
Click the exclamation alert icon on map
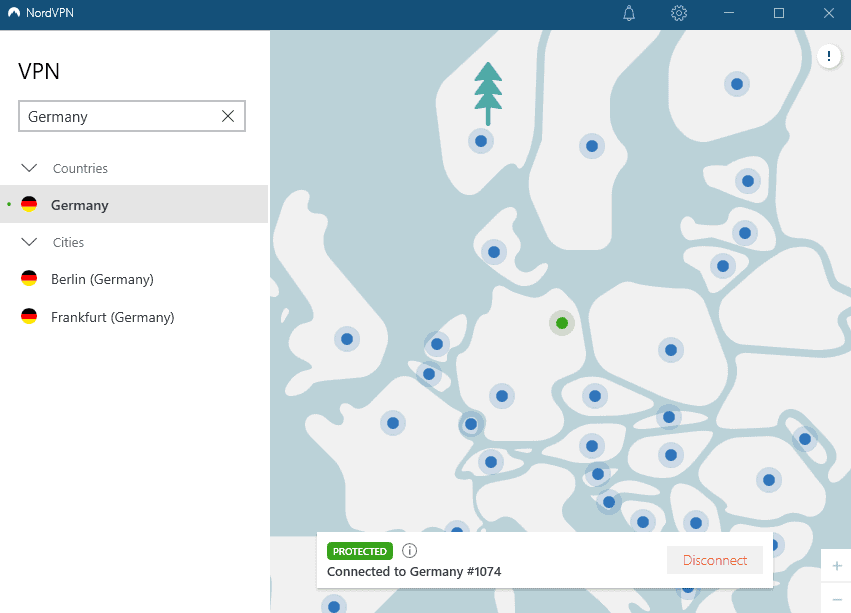point(829,56)
